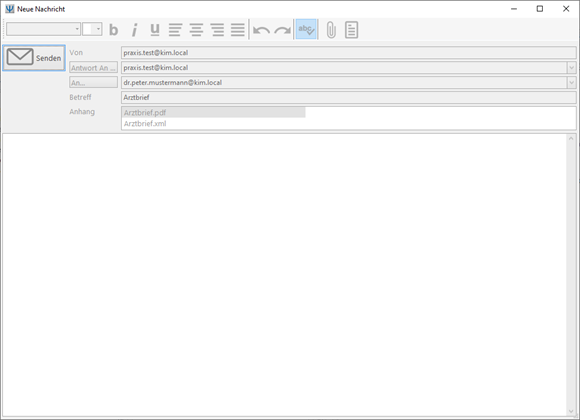The image size is (580, 420).
Task: Center the message text
Action: tap(196, 30)
